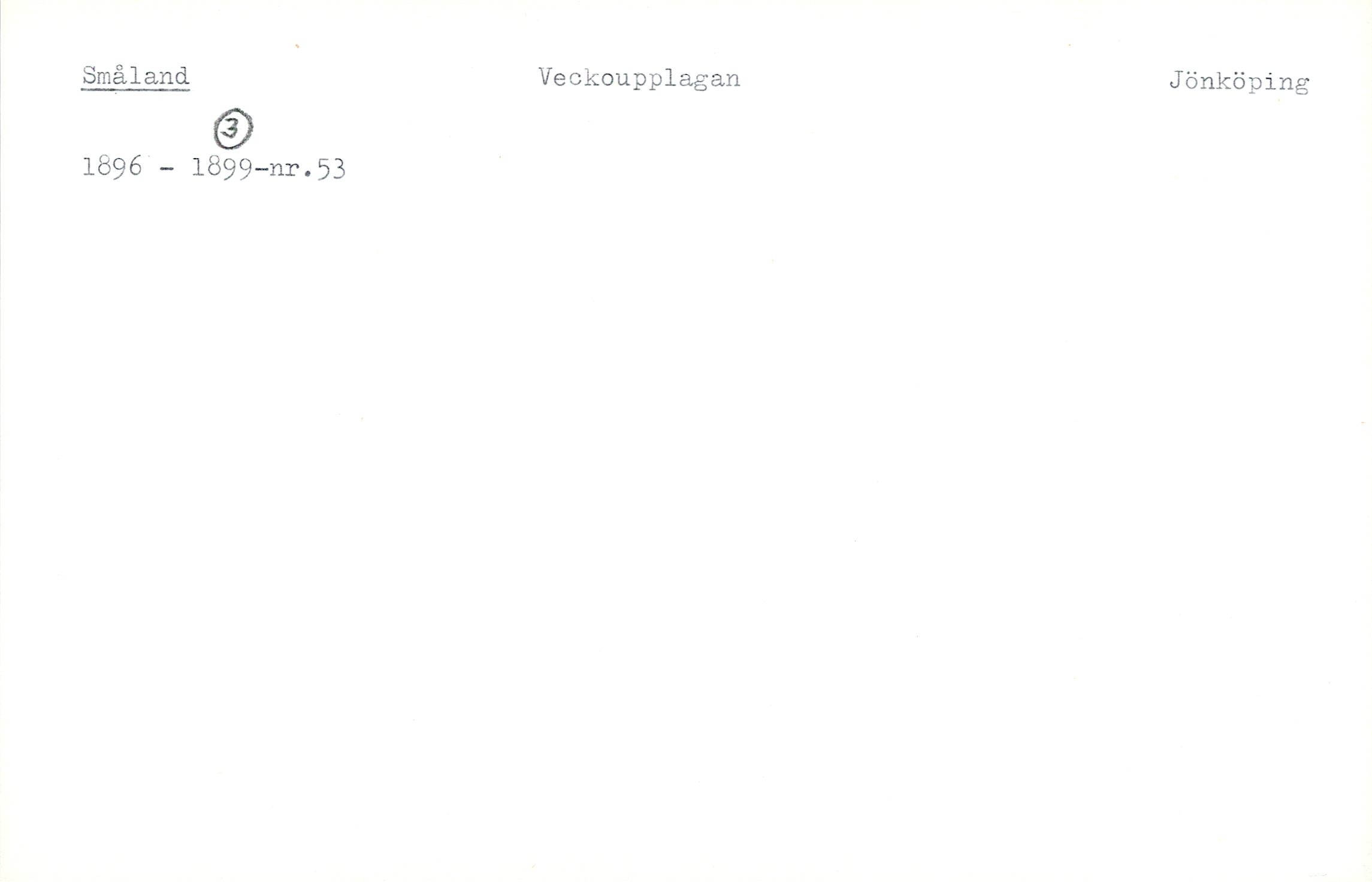Click the letter k in Jönköping

coord(1224,80)
